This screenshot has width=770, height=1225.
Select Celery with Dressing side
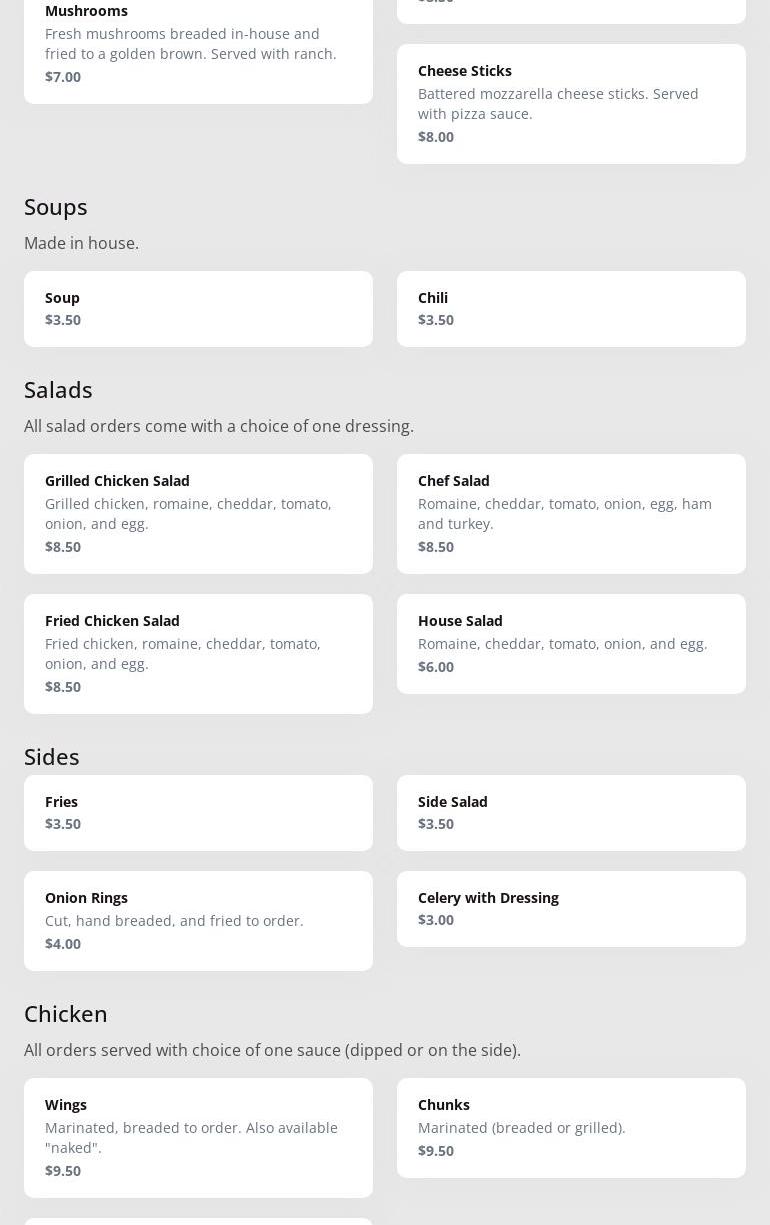pos(571,908)
